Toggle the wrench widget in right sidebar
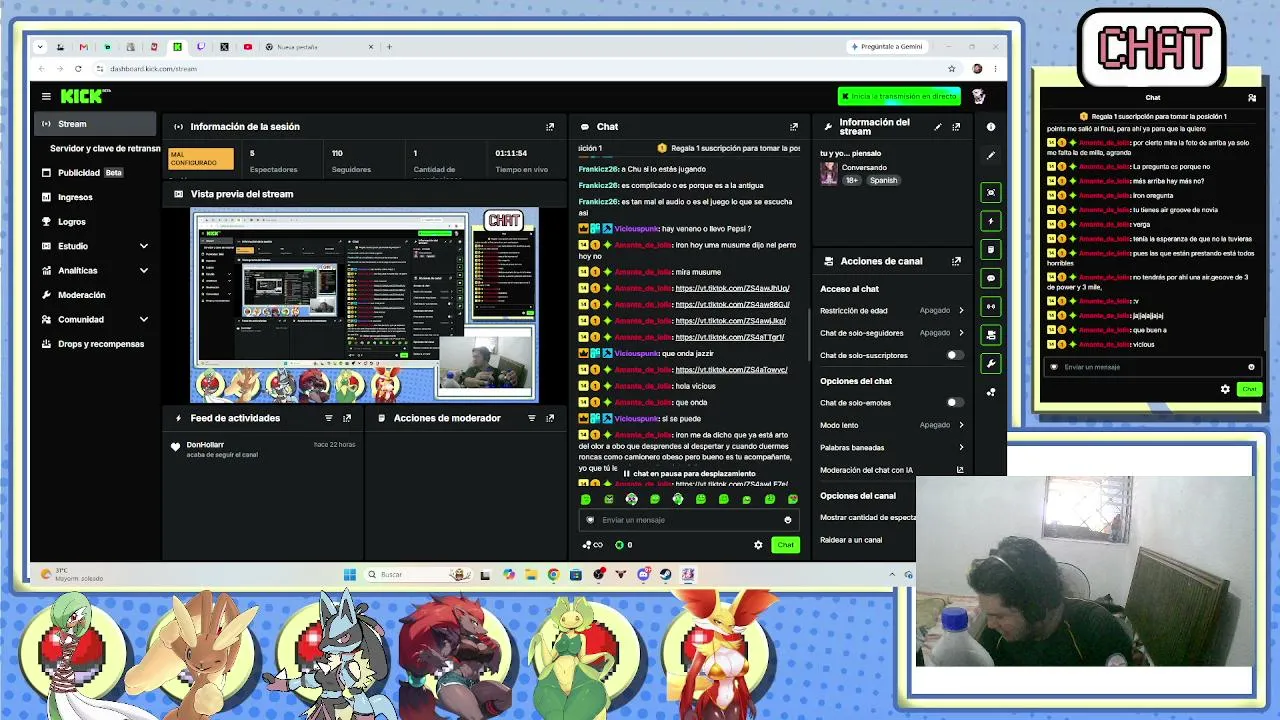The image size is (1280, 720). [991, 363]
